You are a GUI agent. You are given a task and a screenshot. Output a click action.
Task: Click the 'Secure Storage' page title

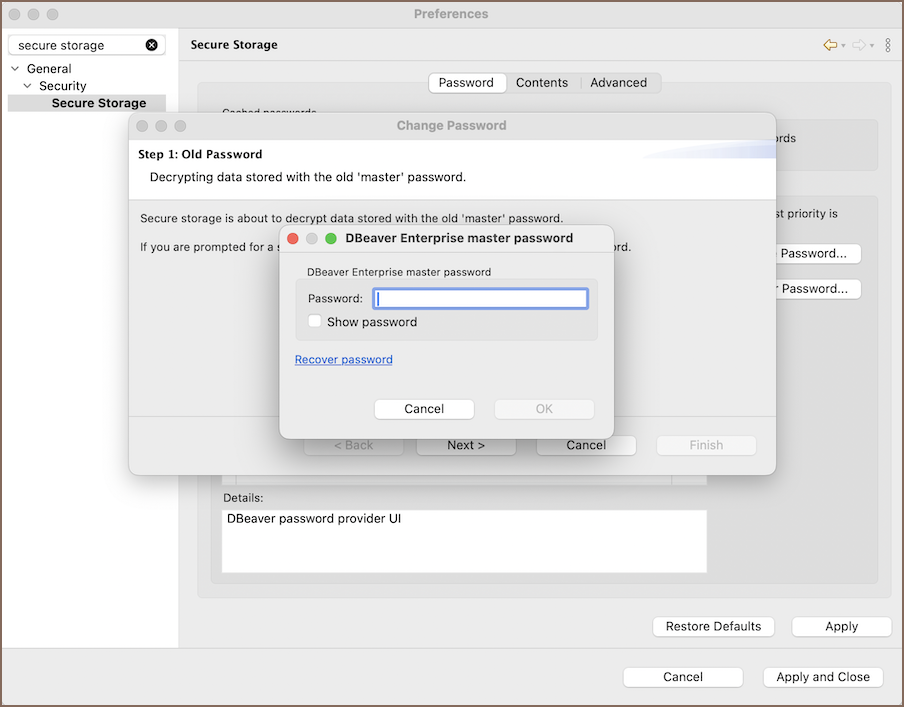(x=234, y=44)
